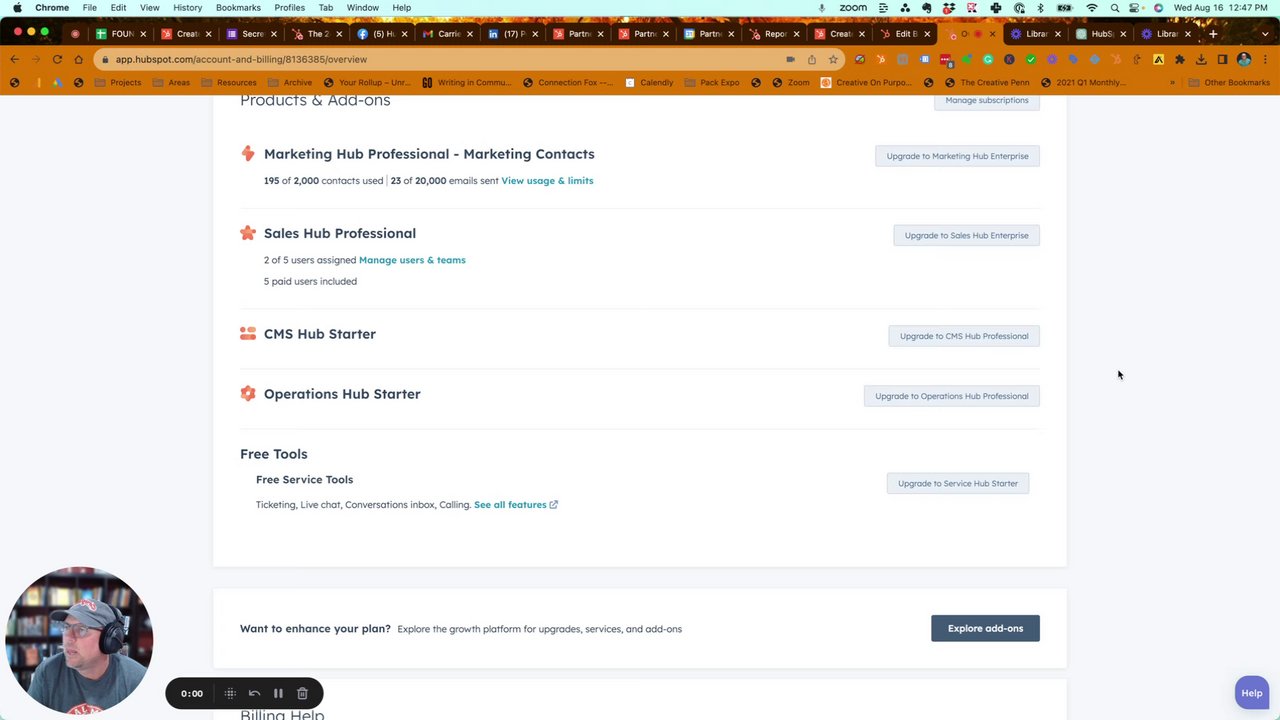Click the menu bar date and time

pyautogui.click(x=1222, y=7)
